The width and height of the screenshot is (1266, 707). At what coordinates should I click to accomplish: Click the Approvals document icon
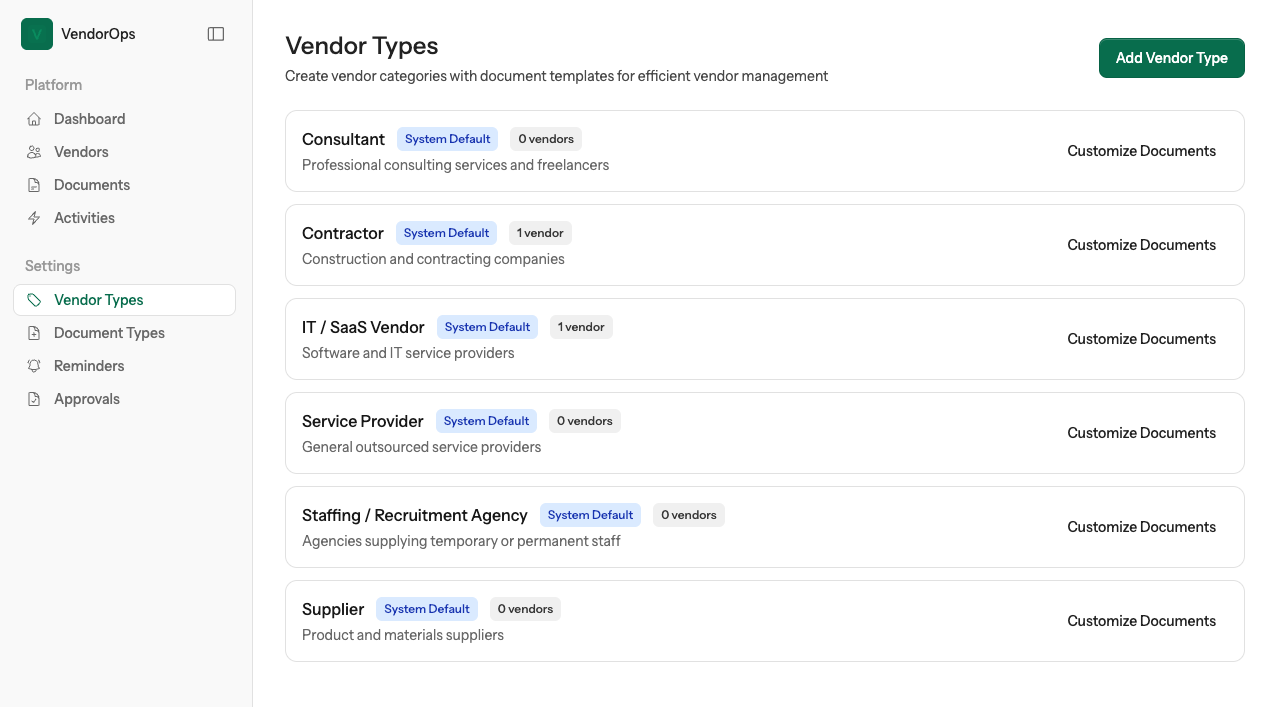pos(33,398)
